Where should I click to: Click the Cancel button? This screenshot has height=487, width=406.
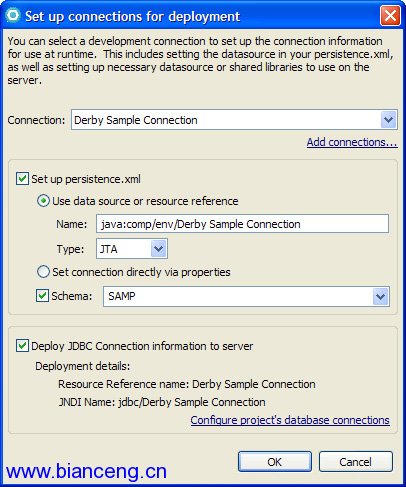(356, 462)
